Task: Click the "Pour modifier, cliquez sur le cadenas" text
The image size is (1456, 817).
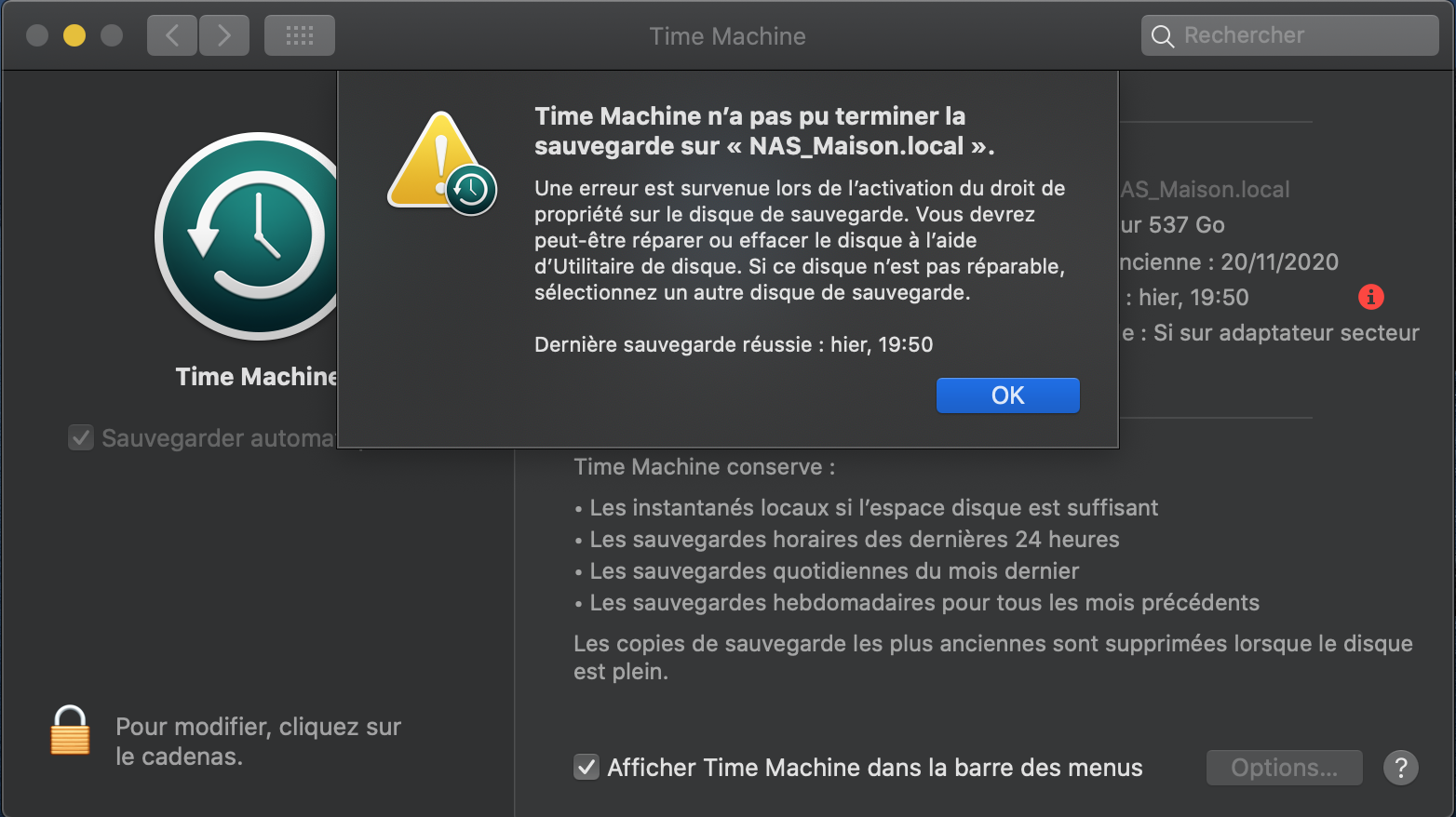Action: point(258,741)
